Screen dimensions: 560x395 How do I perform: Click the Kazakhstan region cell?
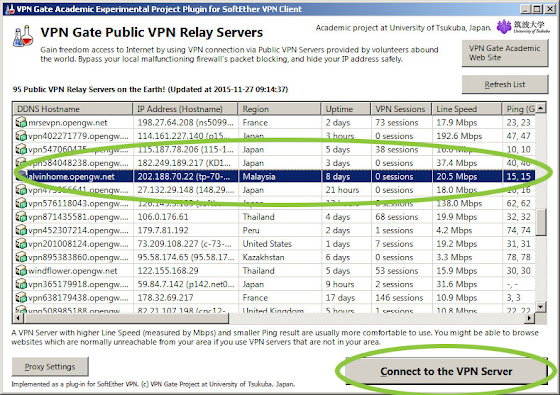[x=264, y=257]
